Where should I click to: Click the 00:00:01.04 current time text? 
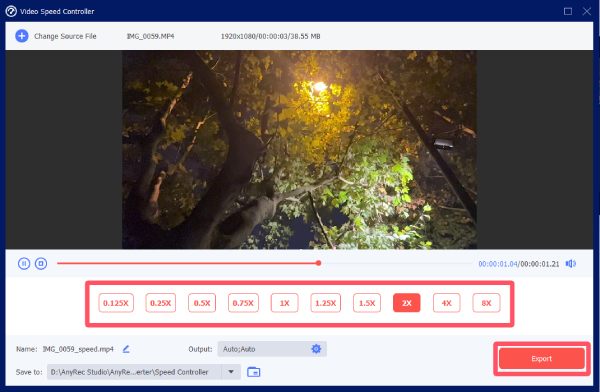pyautogui.click(x=497, y=264)
